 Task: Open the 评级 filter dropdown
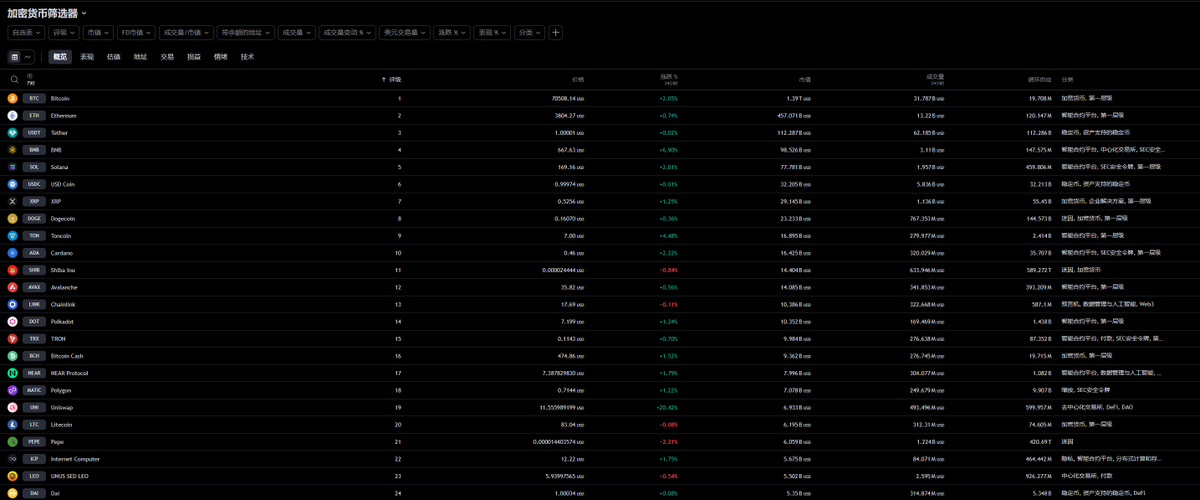pyautogui.click(x=64, y=33)
